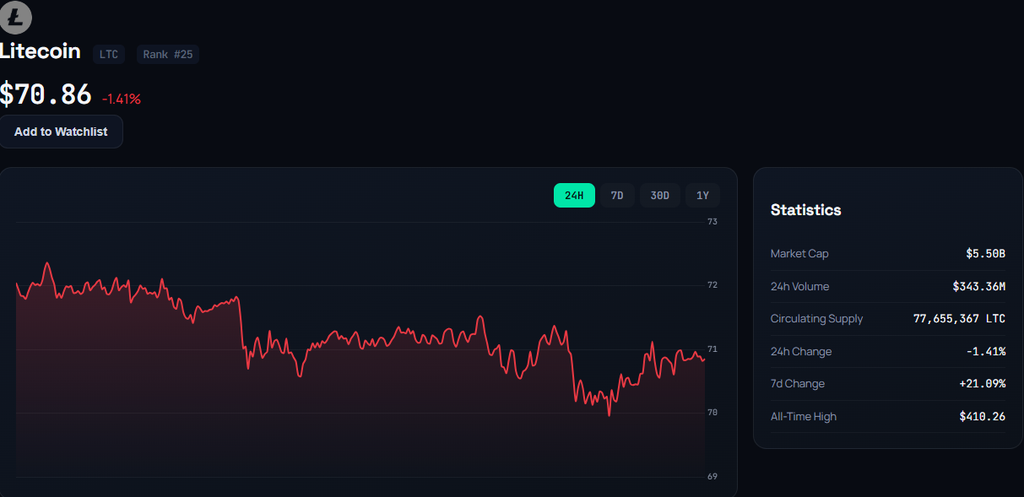
Task: Click the 71 axis label on chart
Action: click(x=712, y=349)
